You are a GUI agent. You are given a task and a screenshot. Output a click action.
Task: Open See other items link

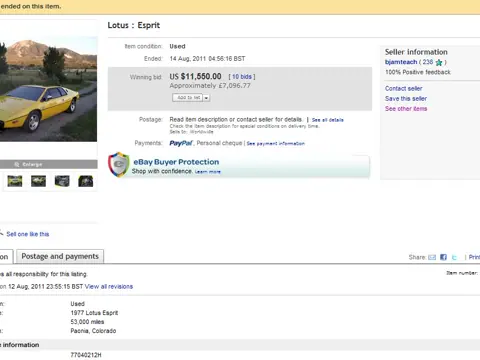click(406, 109)
